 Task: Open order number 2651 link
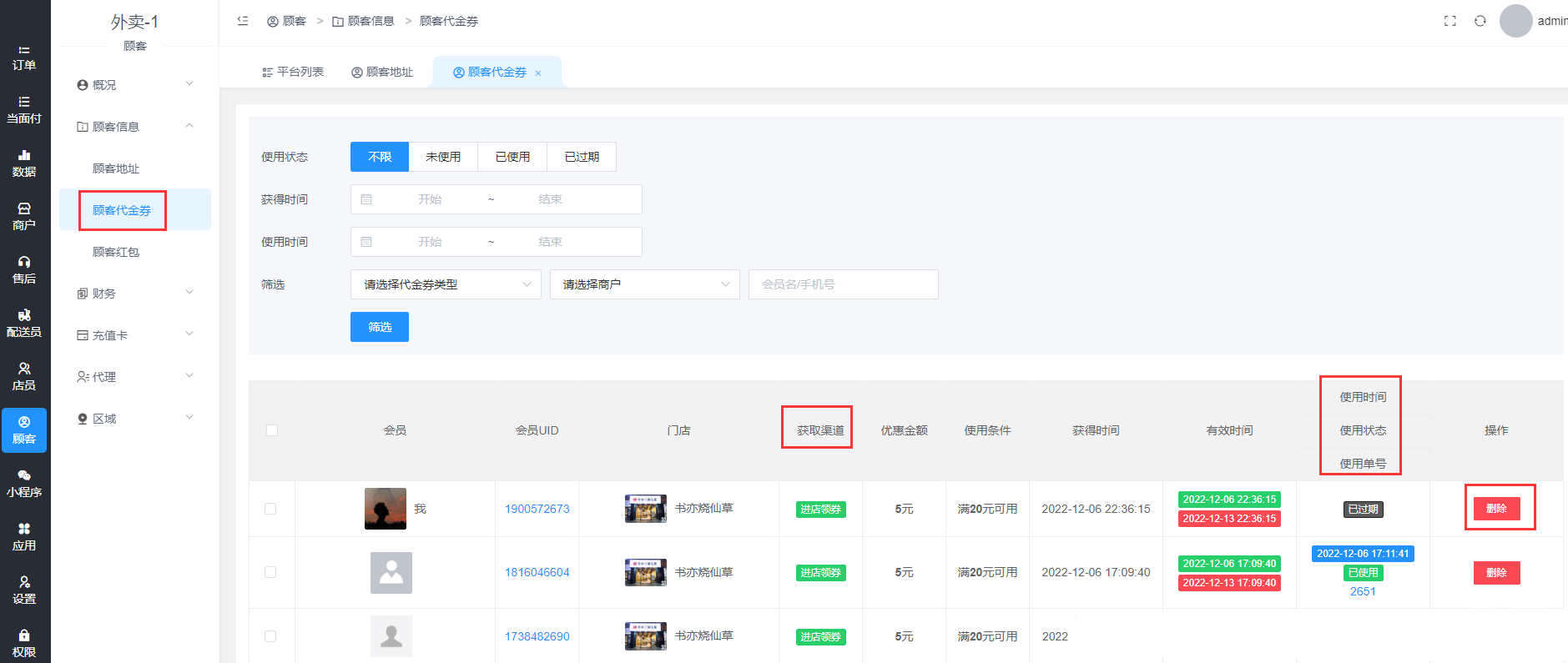[1363, 591]
